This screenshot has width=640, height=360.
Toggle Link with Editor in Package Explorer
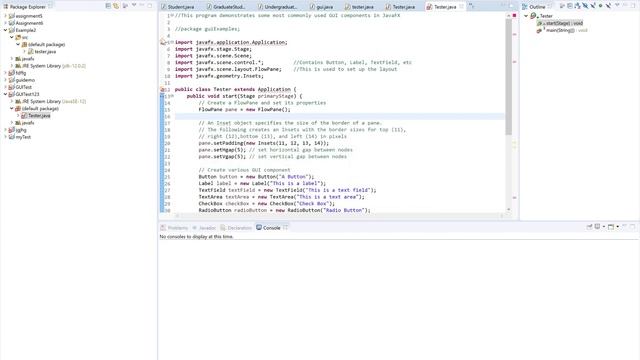(116, 6)
